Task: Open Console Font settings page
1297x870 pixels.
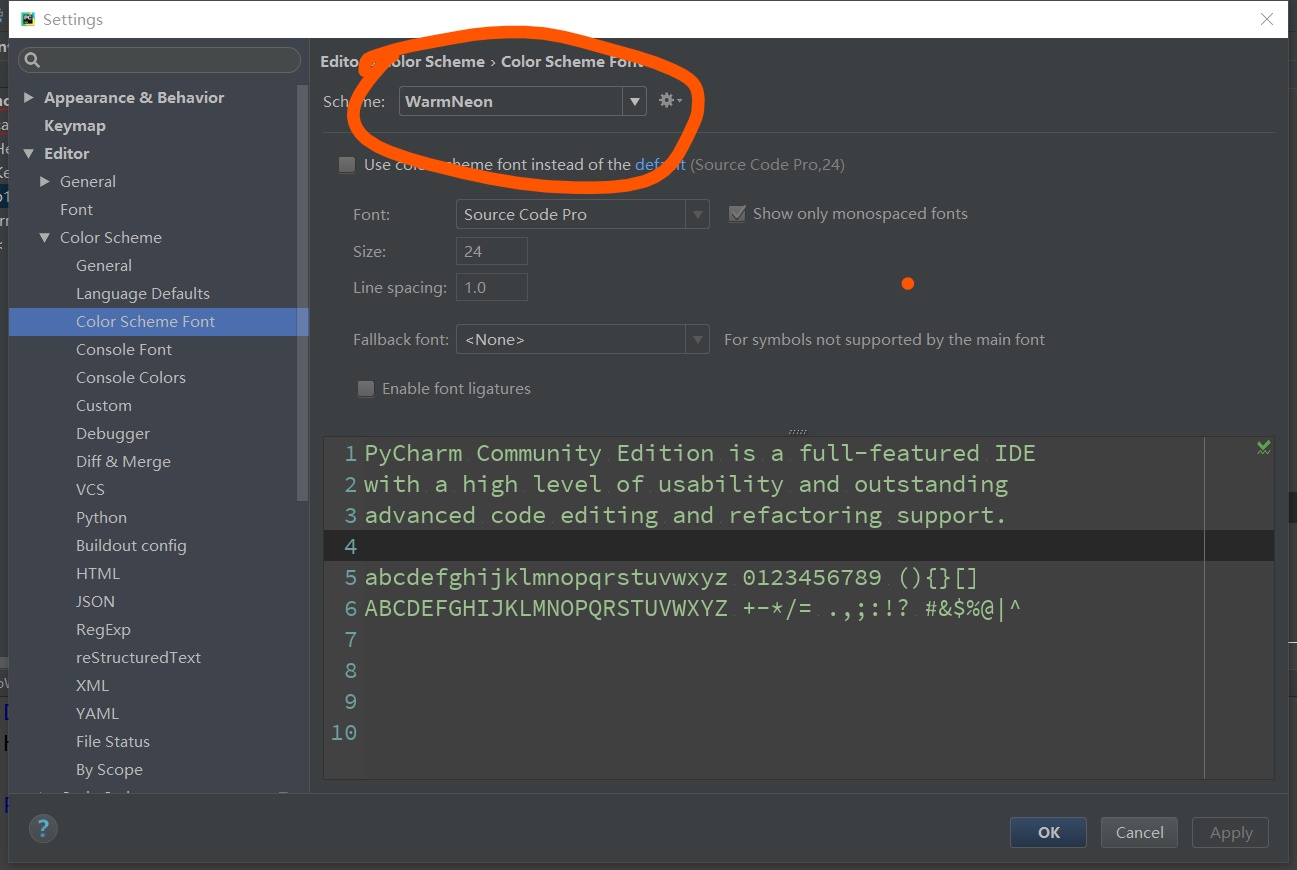Action: (x=124, y=349)
